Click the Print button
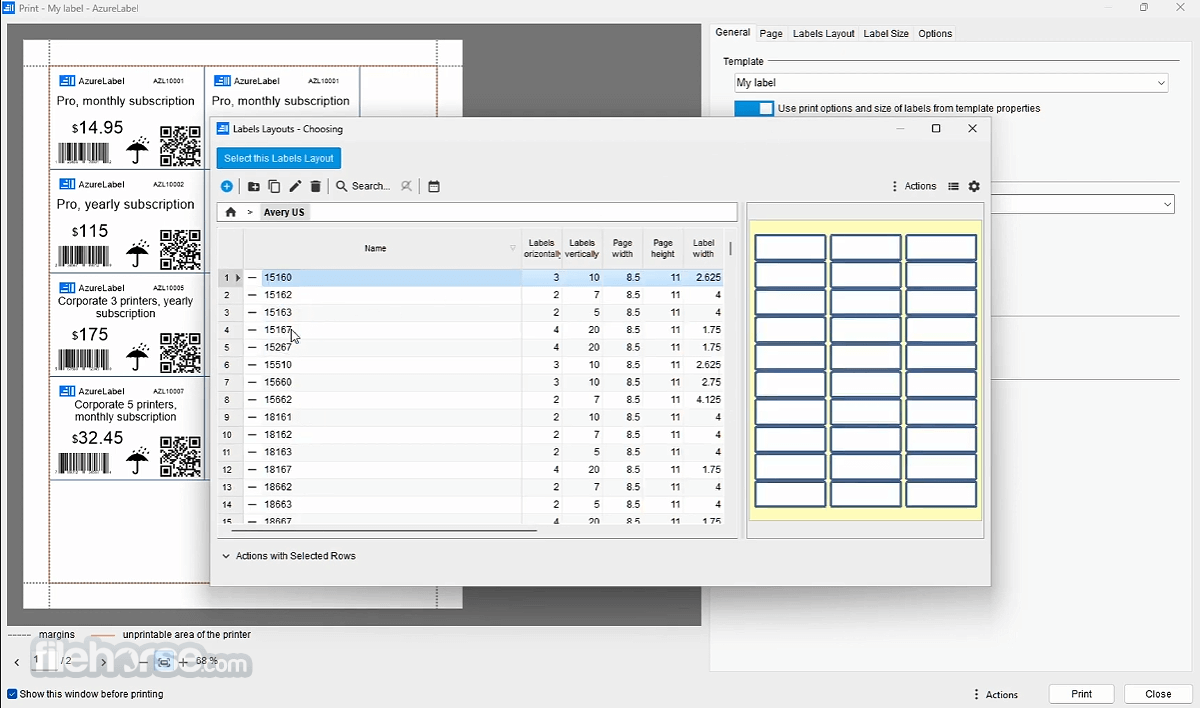1200x708 pixels. tap(1082, 694)
